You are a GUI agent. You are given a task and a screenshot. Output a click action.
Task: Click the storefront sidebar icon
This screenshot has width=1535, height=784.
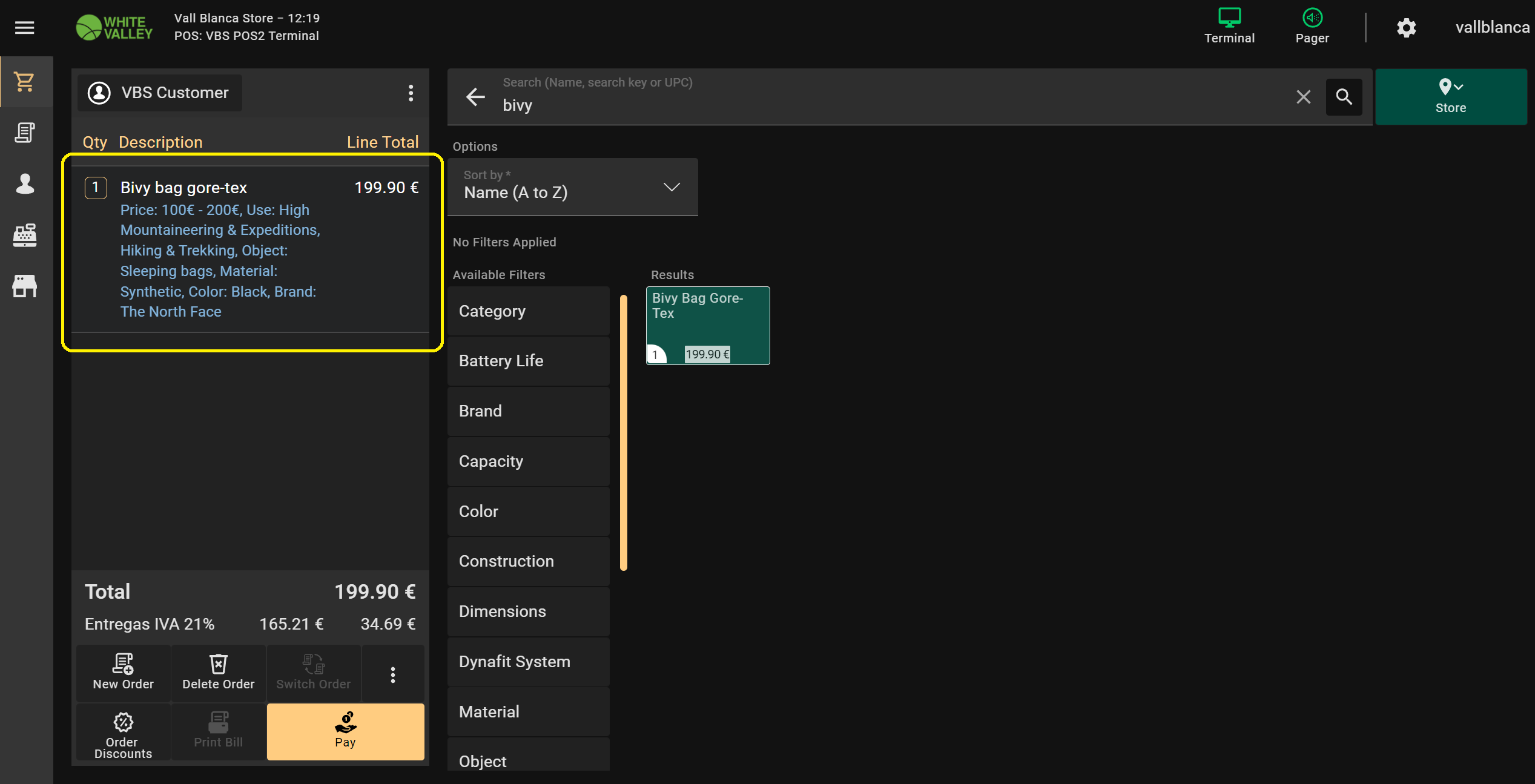pyautogui.click(x=25, y=286)
